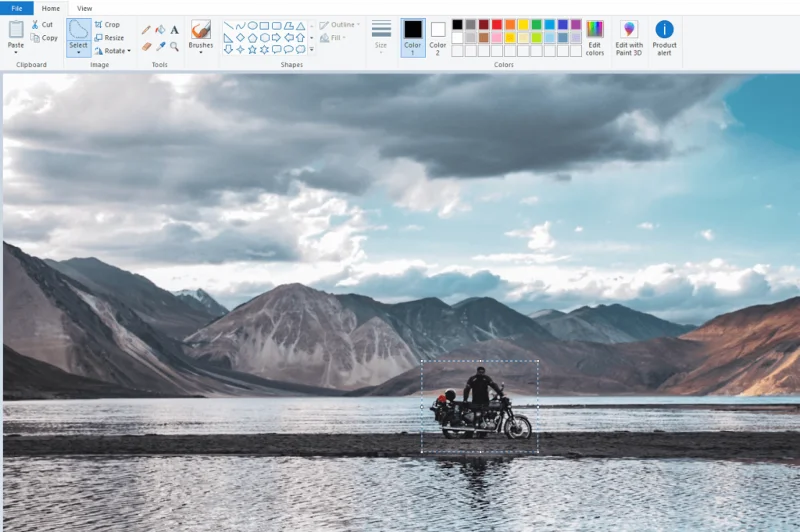
Task: Cut the current selection
Action: (x=42, y=24)
